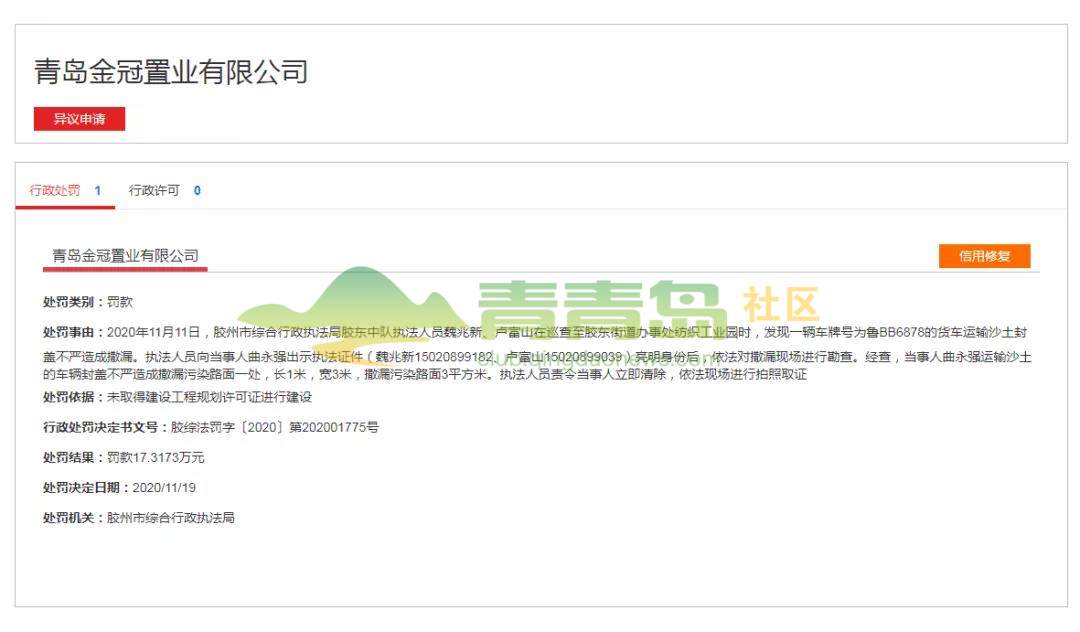Click the 处罚事由 label
Screen dimensions: 1080x632
72,332
